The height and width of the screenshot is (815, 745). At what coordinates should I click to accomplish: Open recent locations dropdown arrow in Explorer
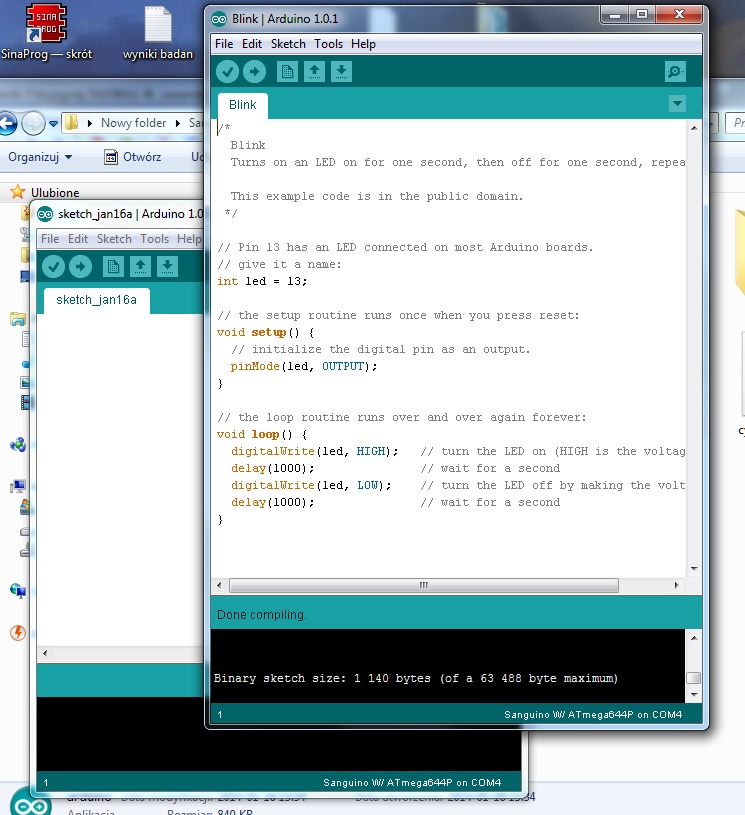(x=53, y=124)
